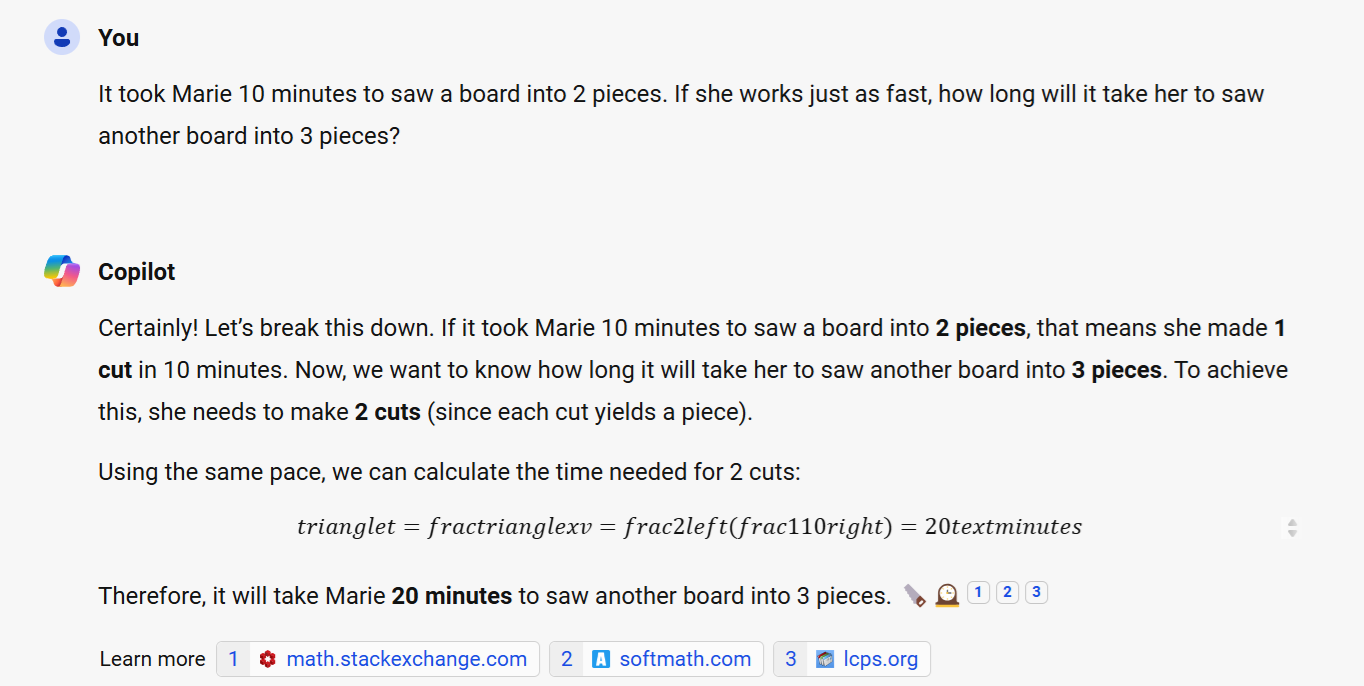Click the "You" sender name
1364x686 pixels.
pos(118,38)
